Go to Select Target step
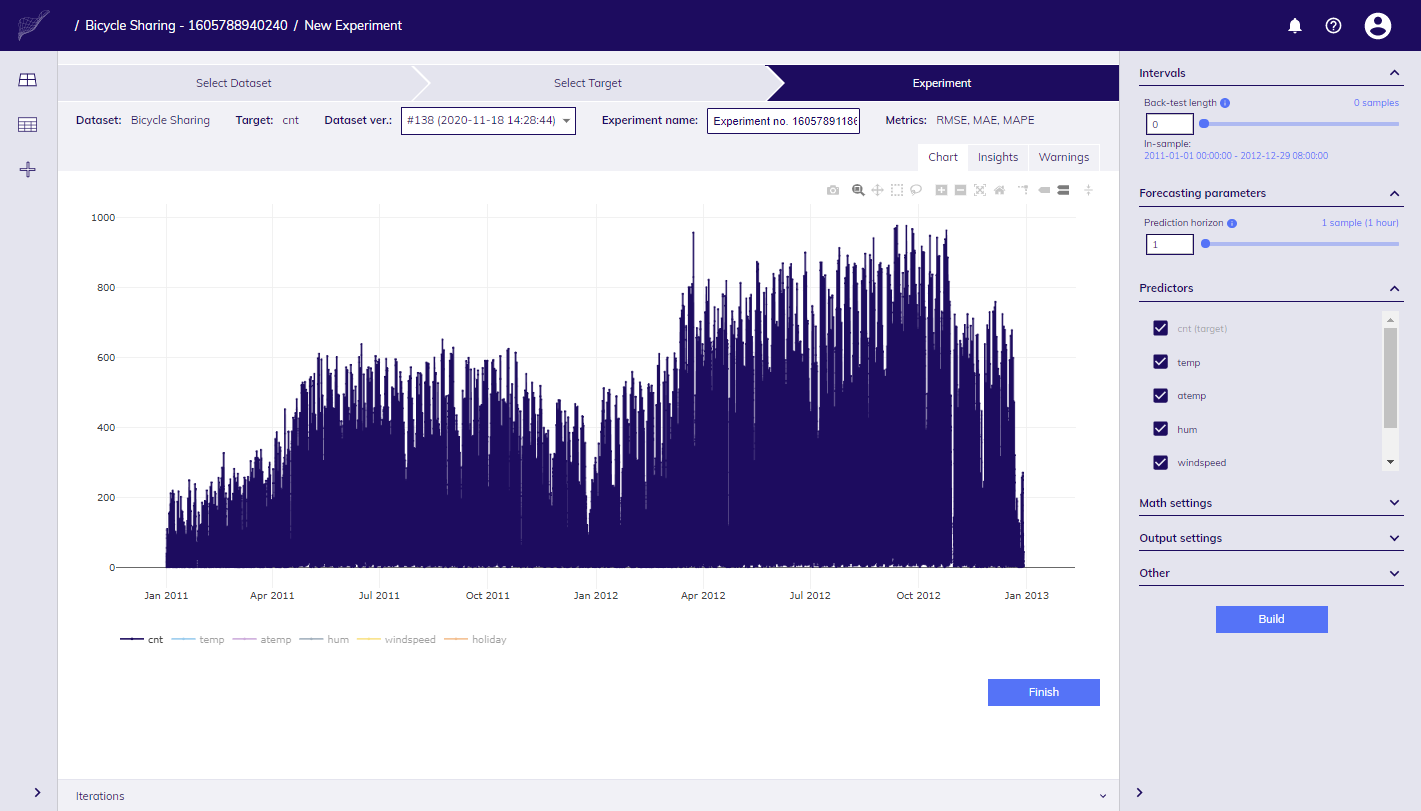The height and width of the screenshot is (811, 1421). click(588, 83)
